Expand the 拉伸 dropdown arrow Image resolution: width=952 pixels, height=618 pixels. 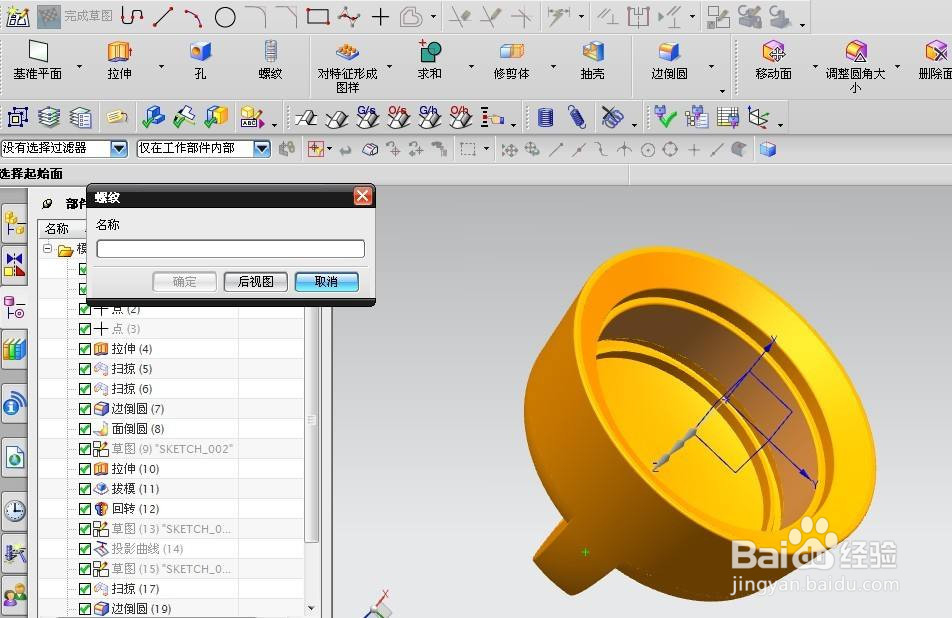tap(162, 66)
